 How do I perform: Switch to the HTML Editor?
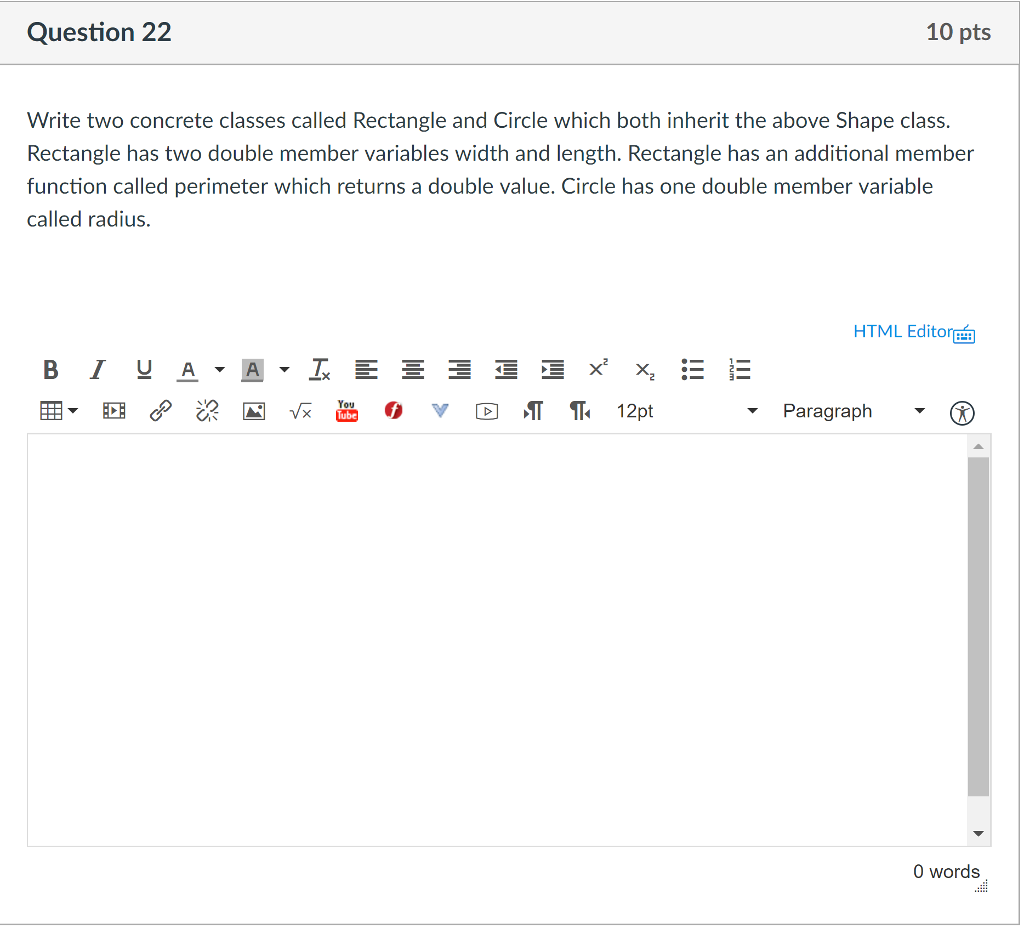(903, 331)
